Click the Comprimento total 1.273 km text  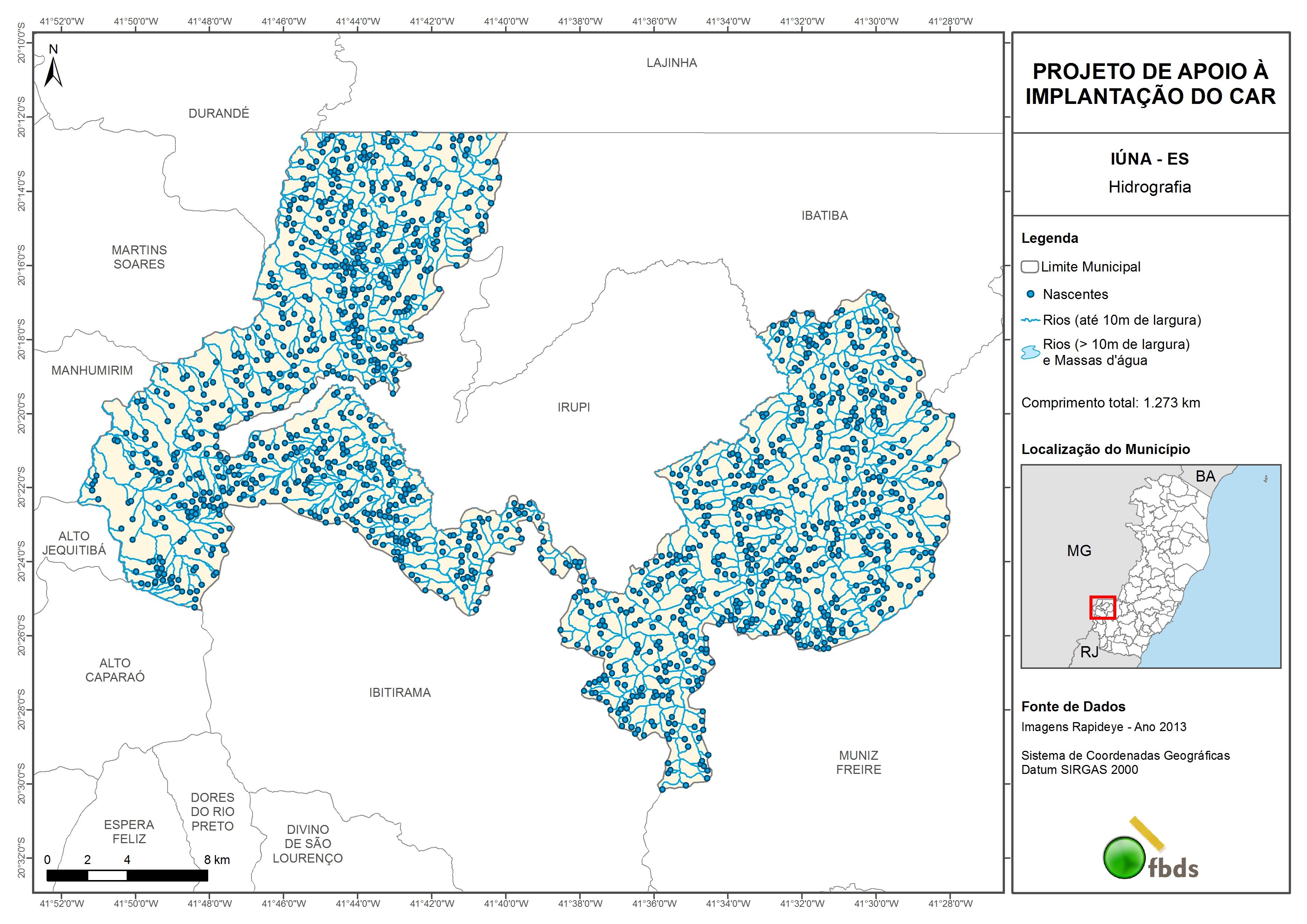[x=1110, y=403]
